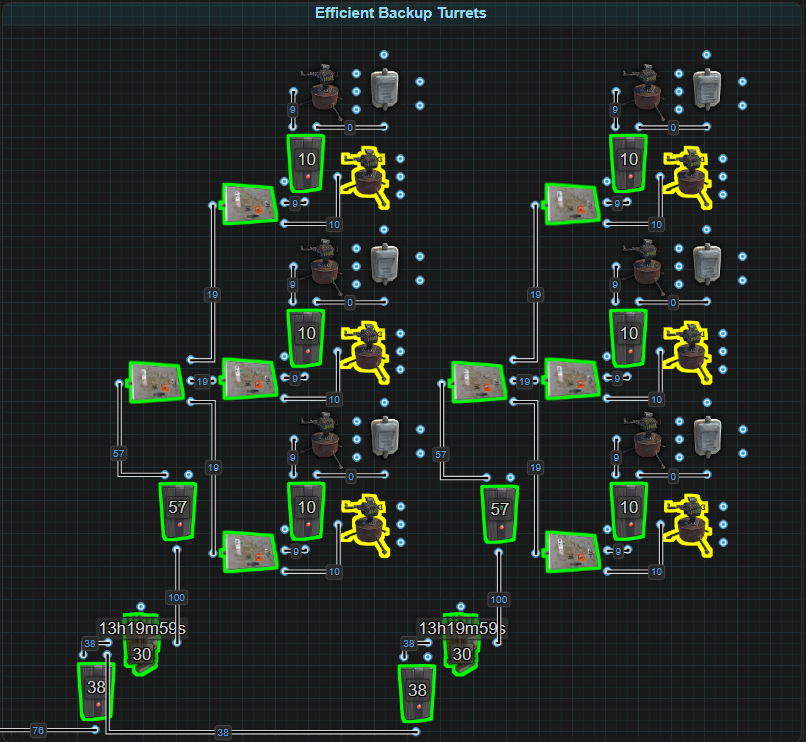Select grey device beside middle-left unhighlighted turret
The width and height of the screenshot is (806, 742).
click(x=384, y=264)
